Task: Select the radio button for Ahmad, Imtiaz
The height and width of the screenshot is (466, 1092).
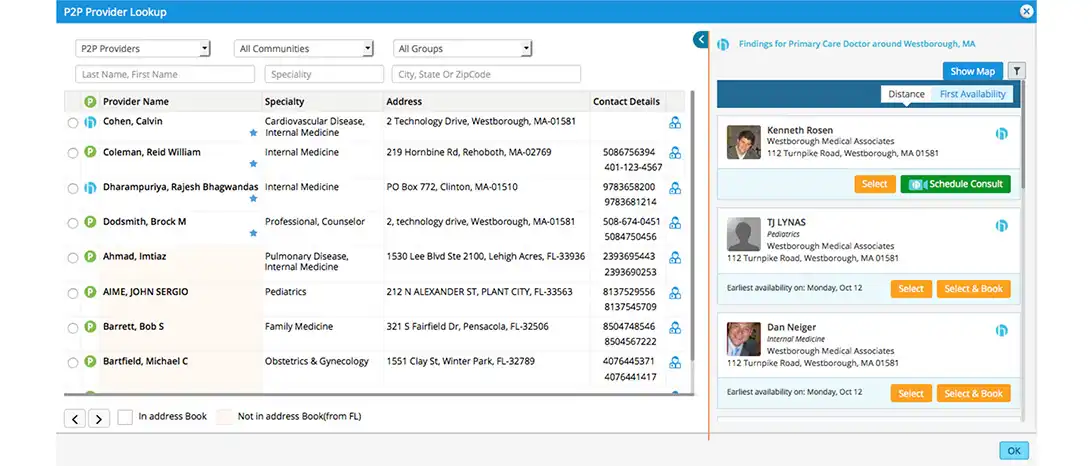Action: [x=73, y=258]
